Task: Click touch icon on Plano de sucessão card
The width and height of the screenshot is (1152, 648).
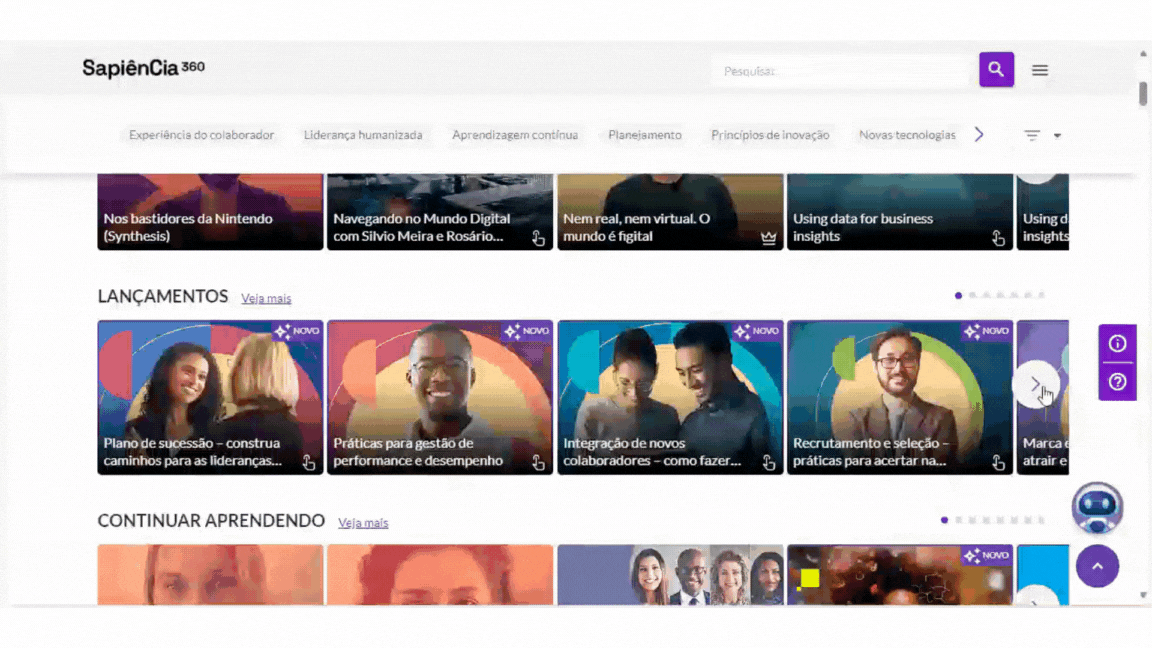Action: (309, 462)
